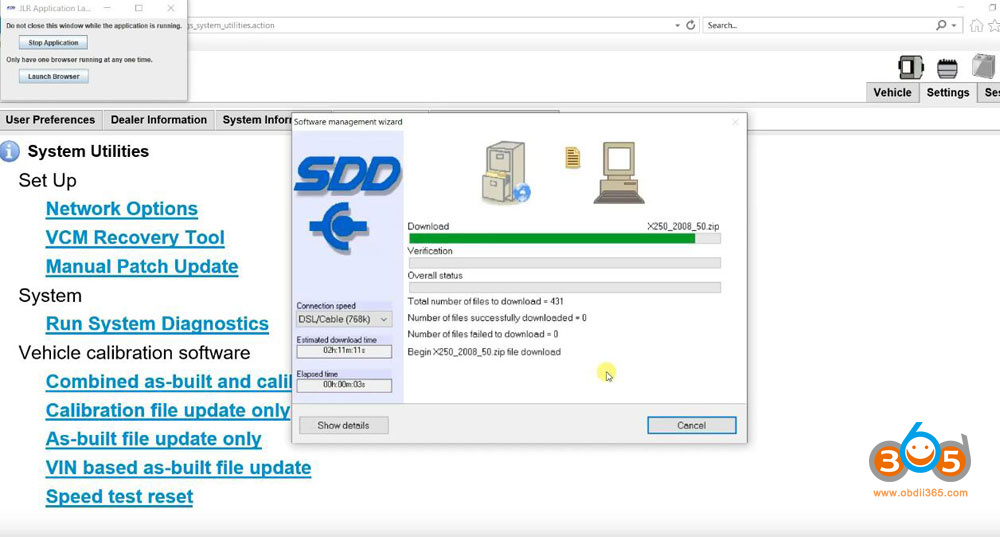This screenshot has height=537, width=1000.
Task: Click the browser home icon
Action: pyautogui.click(x=976, y=26)
